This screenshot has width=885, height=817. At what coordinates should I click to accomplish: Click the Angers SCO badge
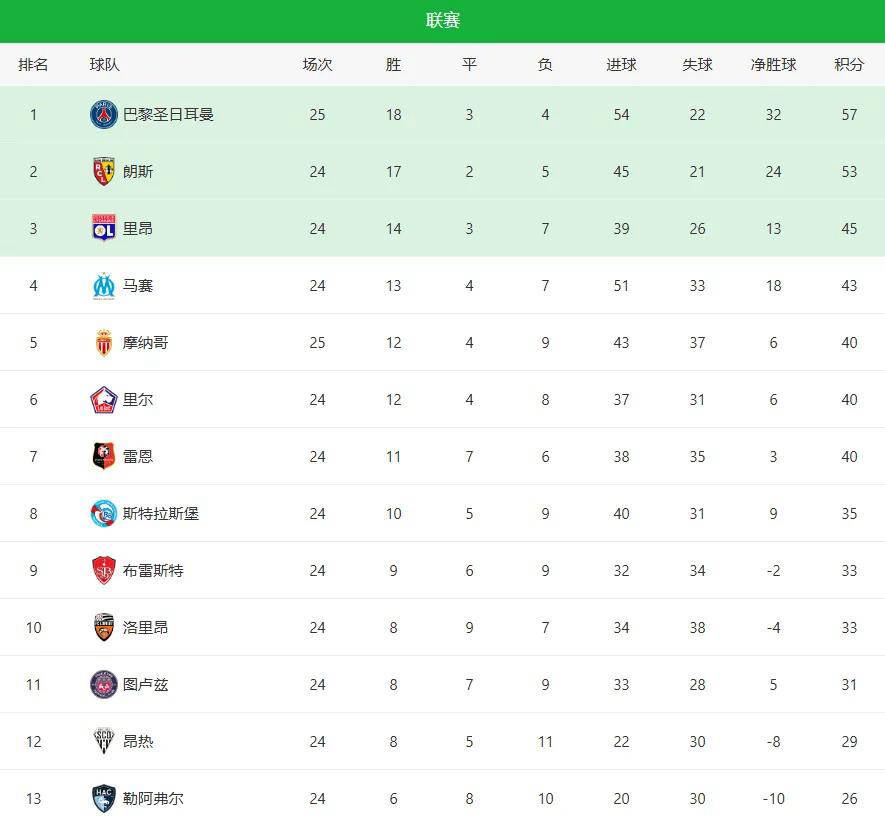[x=104, y=741]
